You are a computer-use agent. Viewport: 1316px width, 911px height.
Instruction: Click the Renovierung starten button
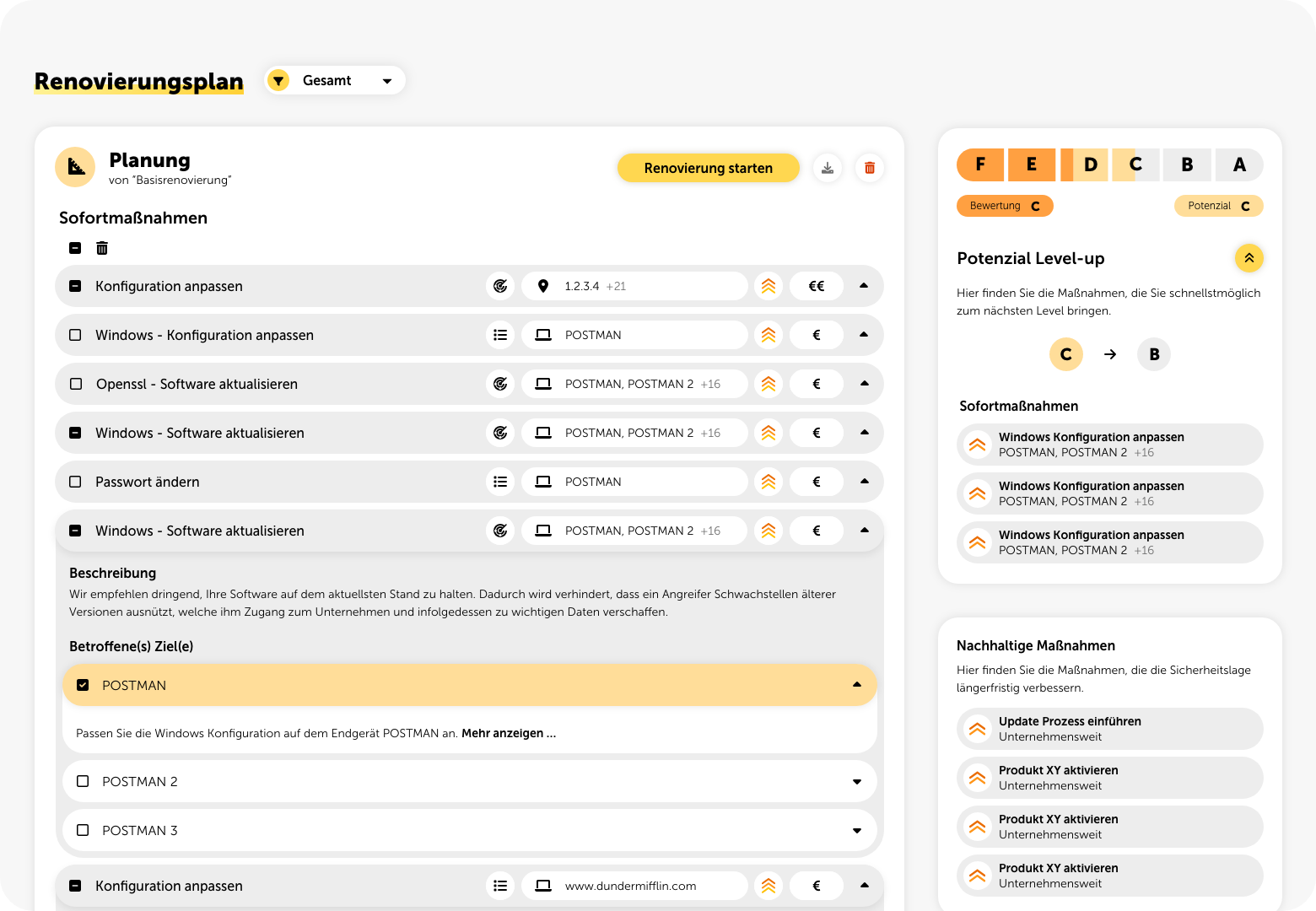click(x=709, y=168)
